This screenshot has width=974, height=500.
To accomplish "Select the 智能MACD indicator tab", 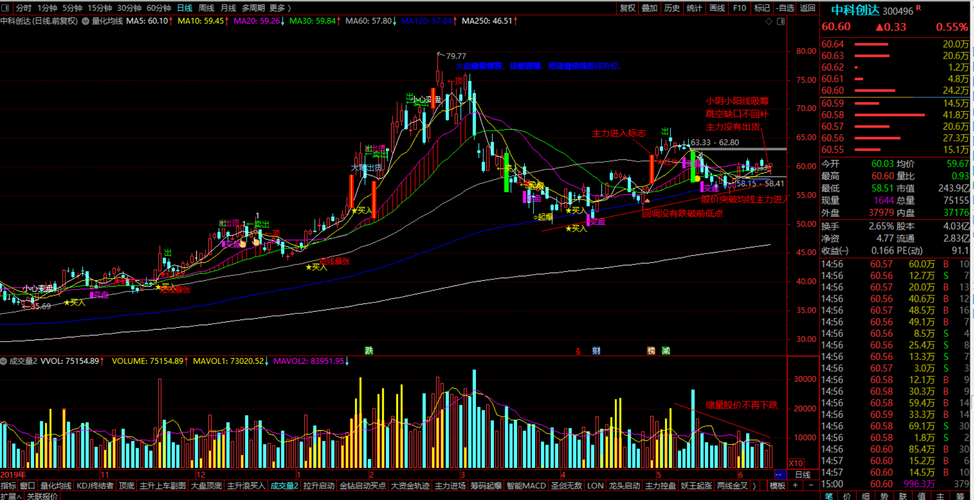I will (x=521, y=485).
